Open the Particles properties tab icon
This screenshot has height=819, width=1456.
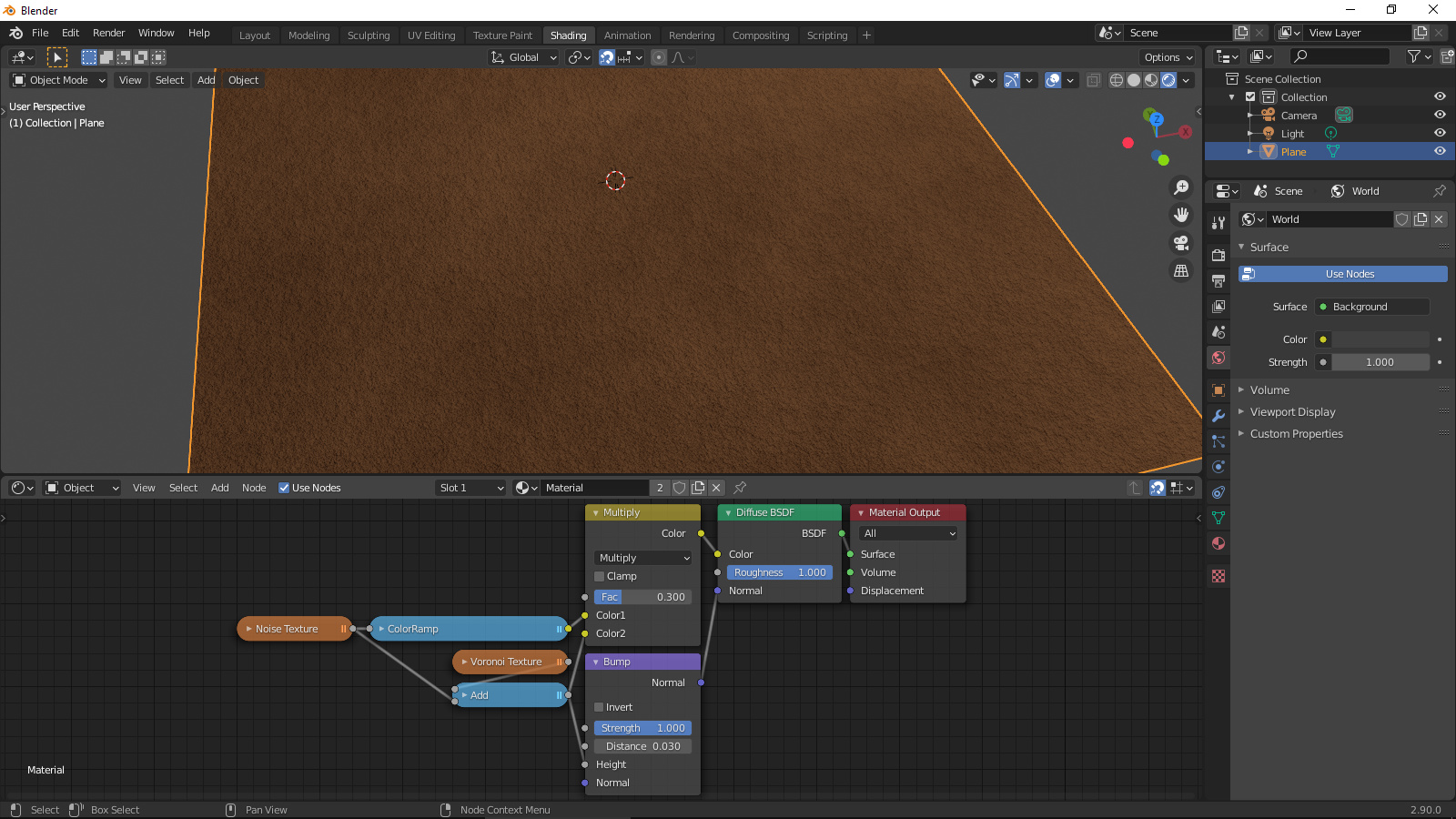click(x=1218, y=441)
